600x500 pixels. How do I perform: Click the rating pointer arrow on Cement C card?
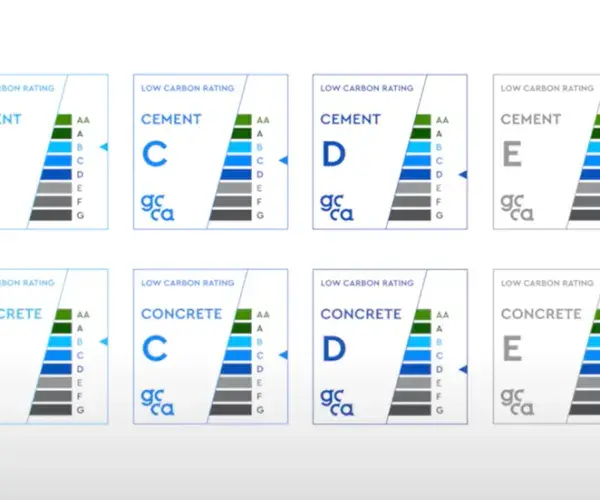coord(283,160)
